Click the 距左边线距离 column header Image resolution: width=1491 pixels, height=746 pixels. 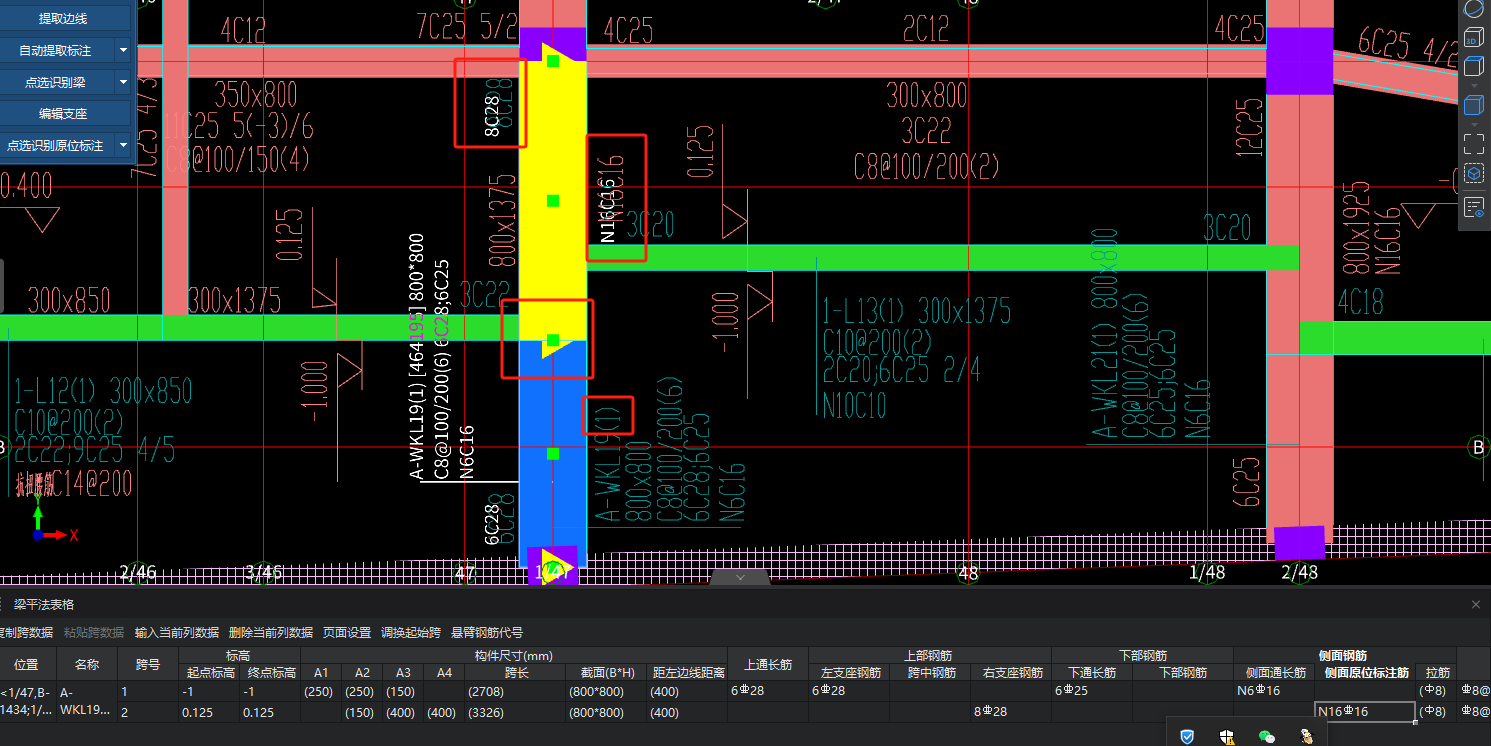tap(687, 673)
